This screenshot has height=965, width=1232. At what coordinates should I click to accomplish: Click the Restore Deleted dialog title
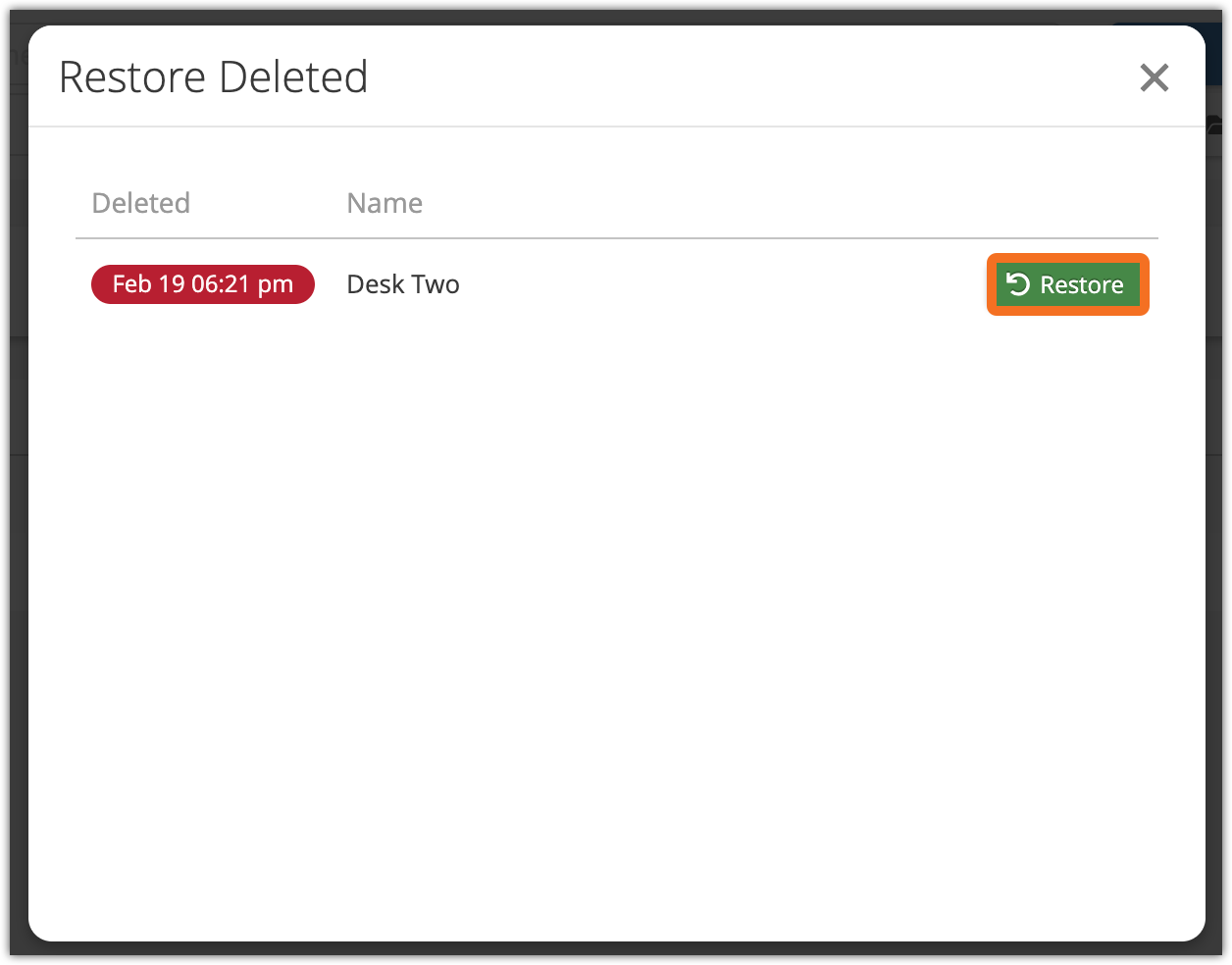pyautogui.click(x=213, y=77)
